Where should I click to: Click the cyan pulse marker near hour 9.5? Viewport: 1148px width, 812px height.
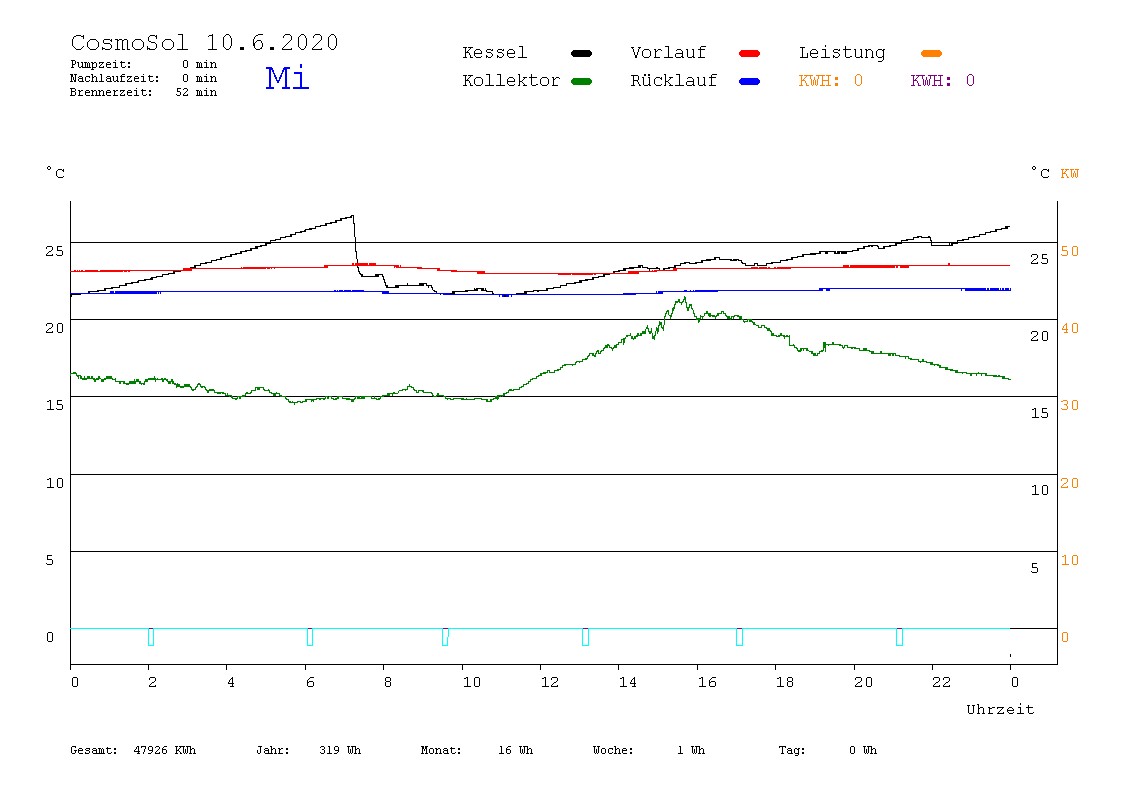(x=445, y=637)
